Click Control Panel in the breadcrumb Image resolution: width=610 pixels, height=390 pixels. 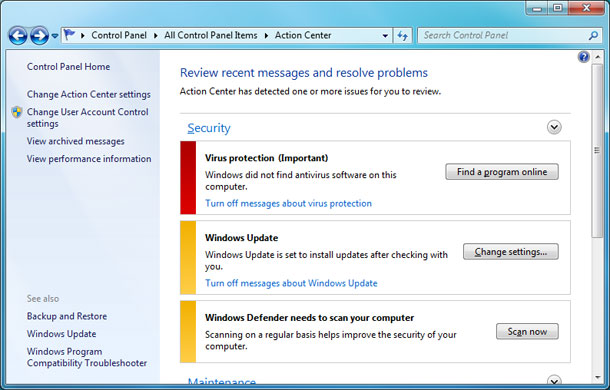(x=119, y=35)
